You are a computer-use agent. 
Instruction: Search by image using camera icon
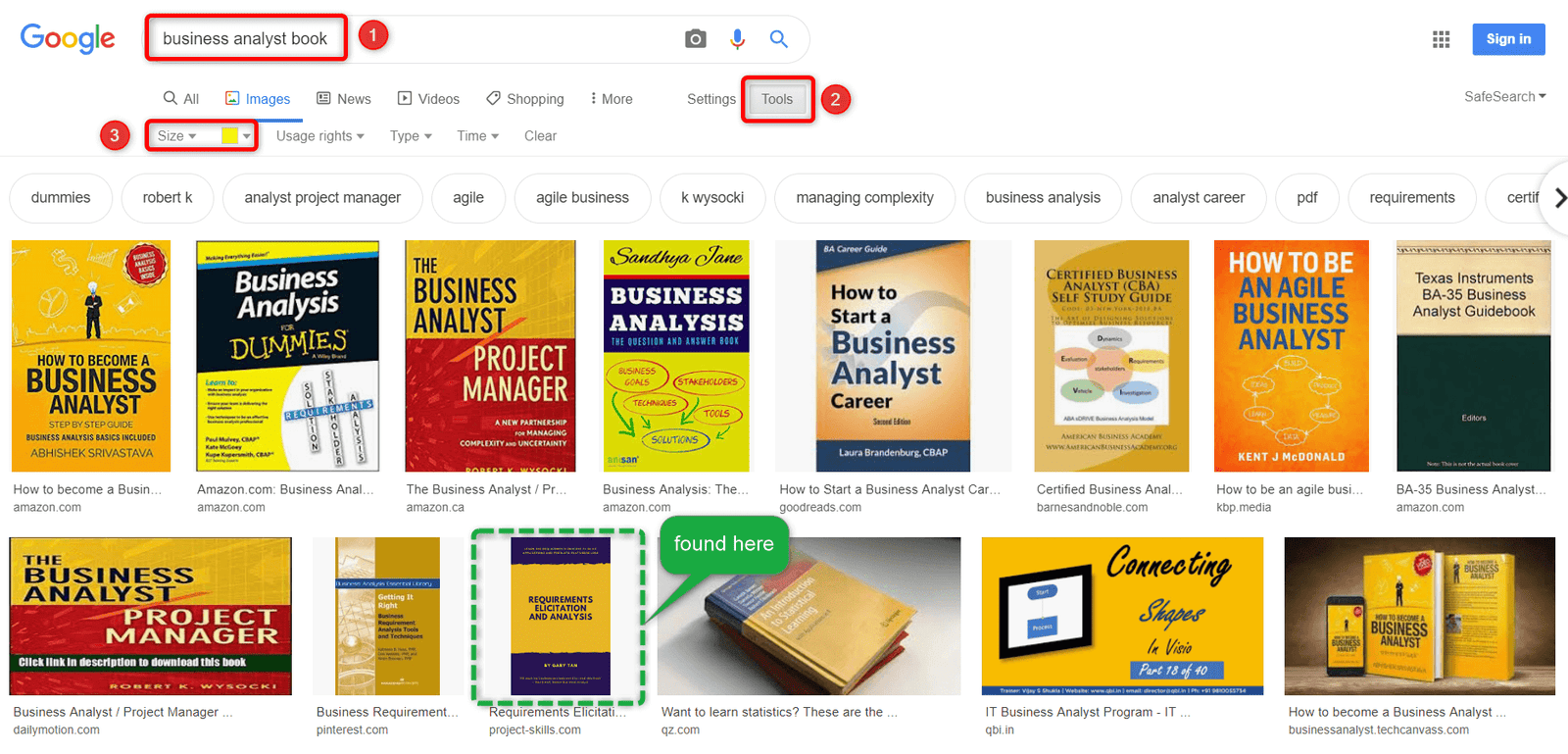tap(696, 39)
